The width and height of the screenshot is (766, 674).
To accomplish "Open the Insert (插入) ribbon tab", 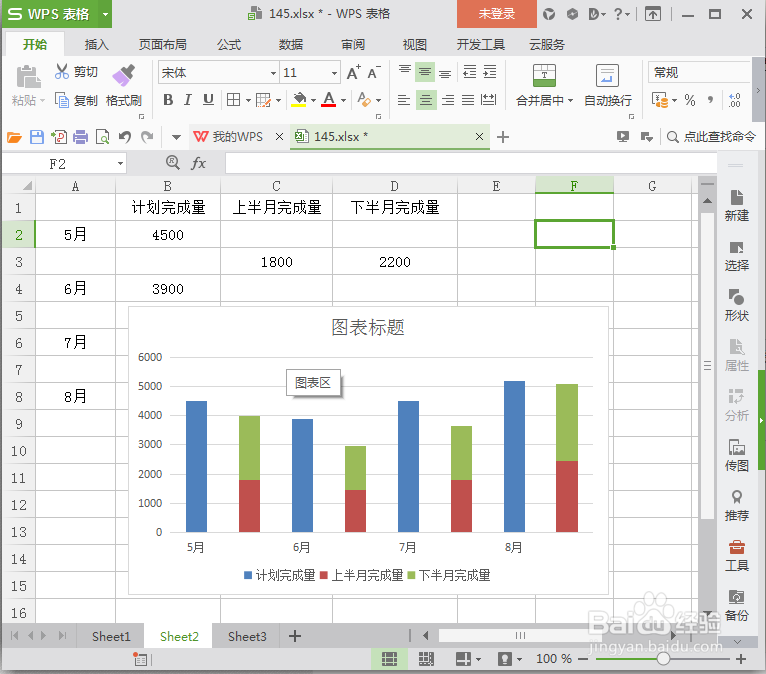I will click(x=96, y=45).
